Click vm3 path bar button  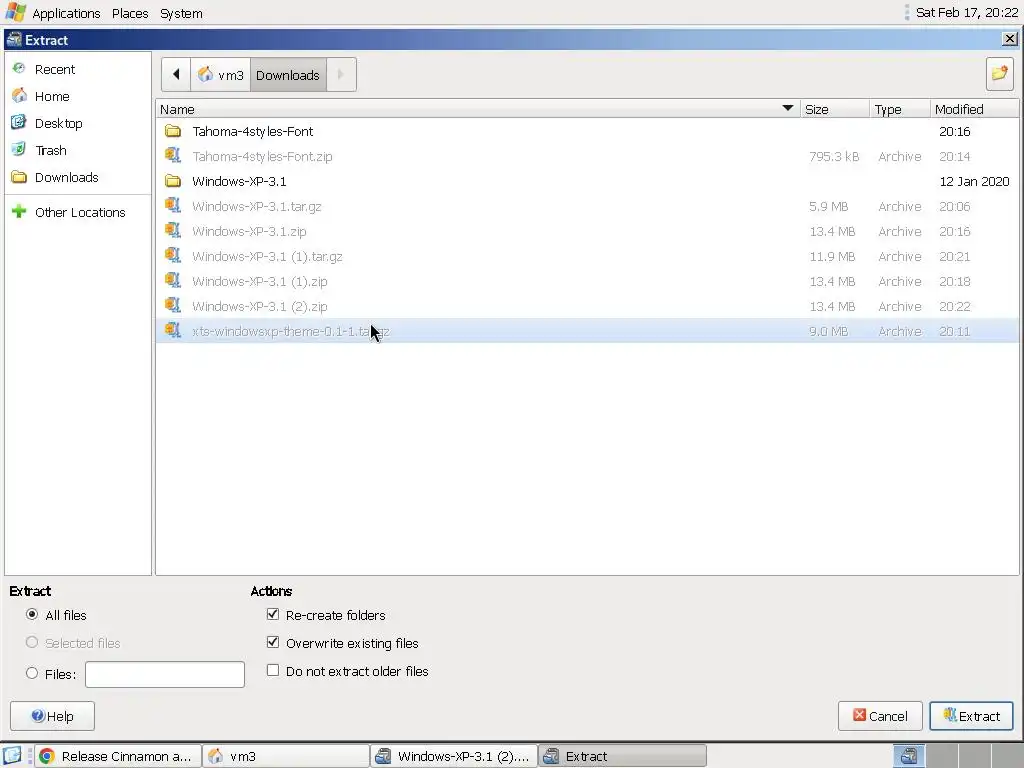(220, 74)
